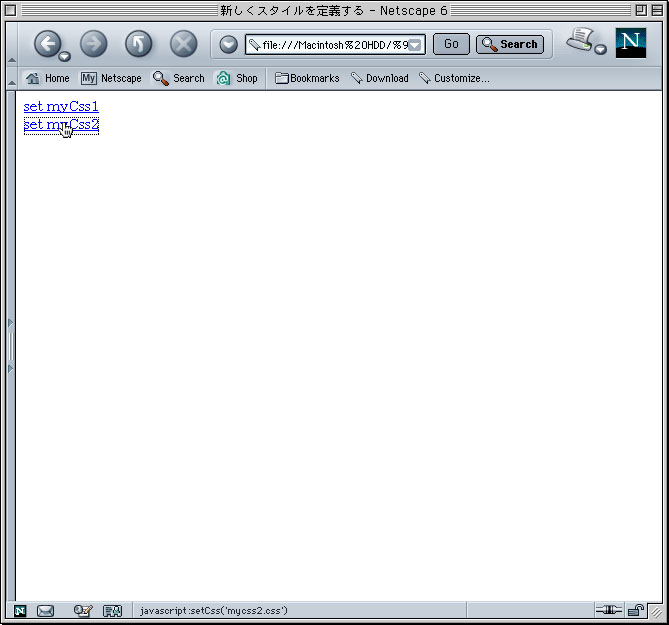The image size is (669, 625).
Task: Follow the set myCss1 link
Action: coord(61,106)
